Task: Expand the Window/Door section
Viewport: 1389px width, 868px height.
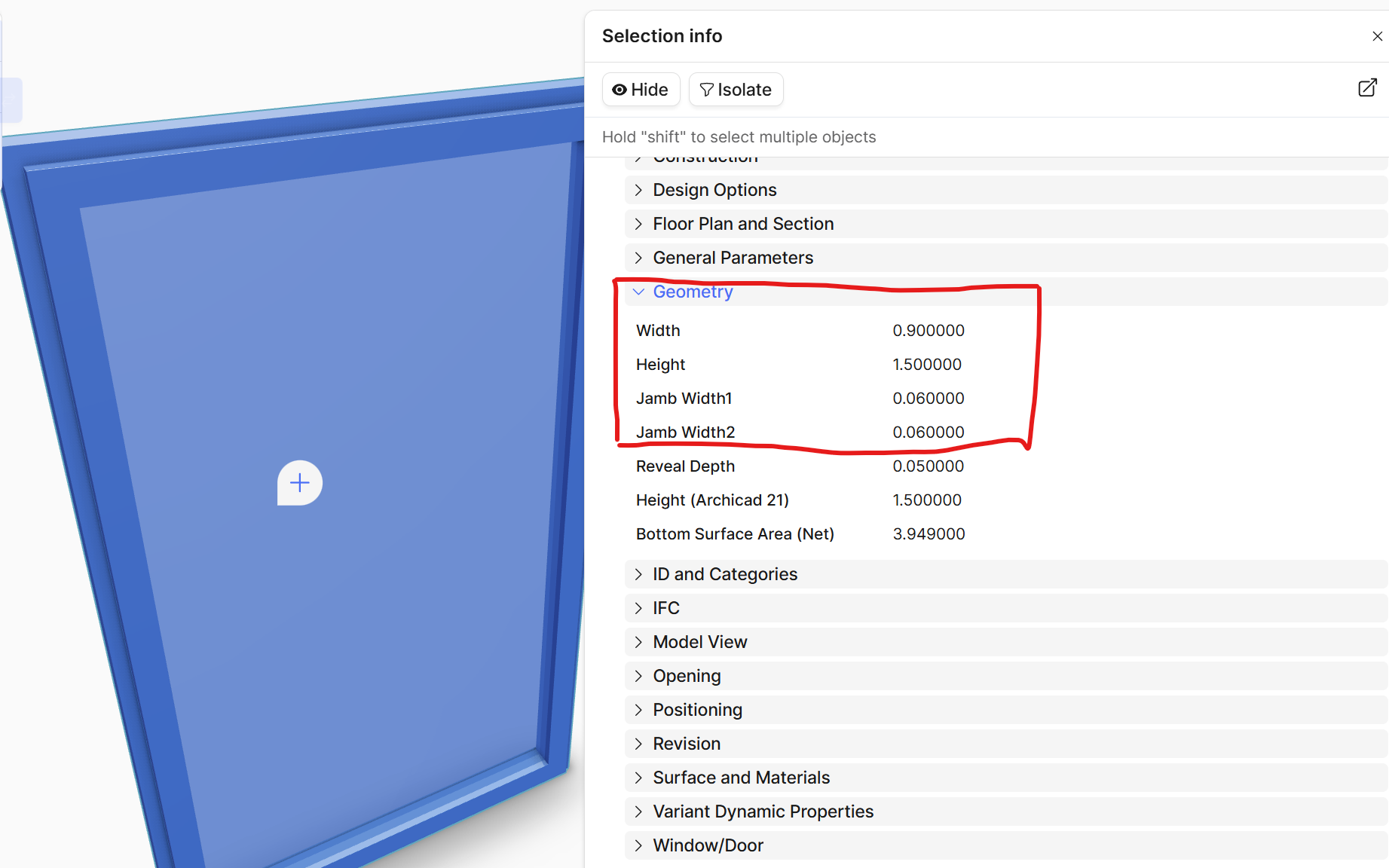Action: [1006, 845]
